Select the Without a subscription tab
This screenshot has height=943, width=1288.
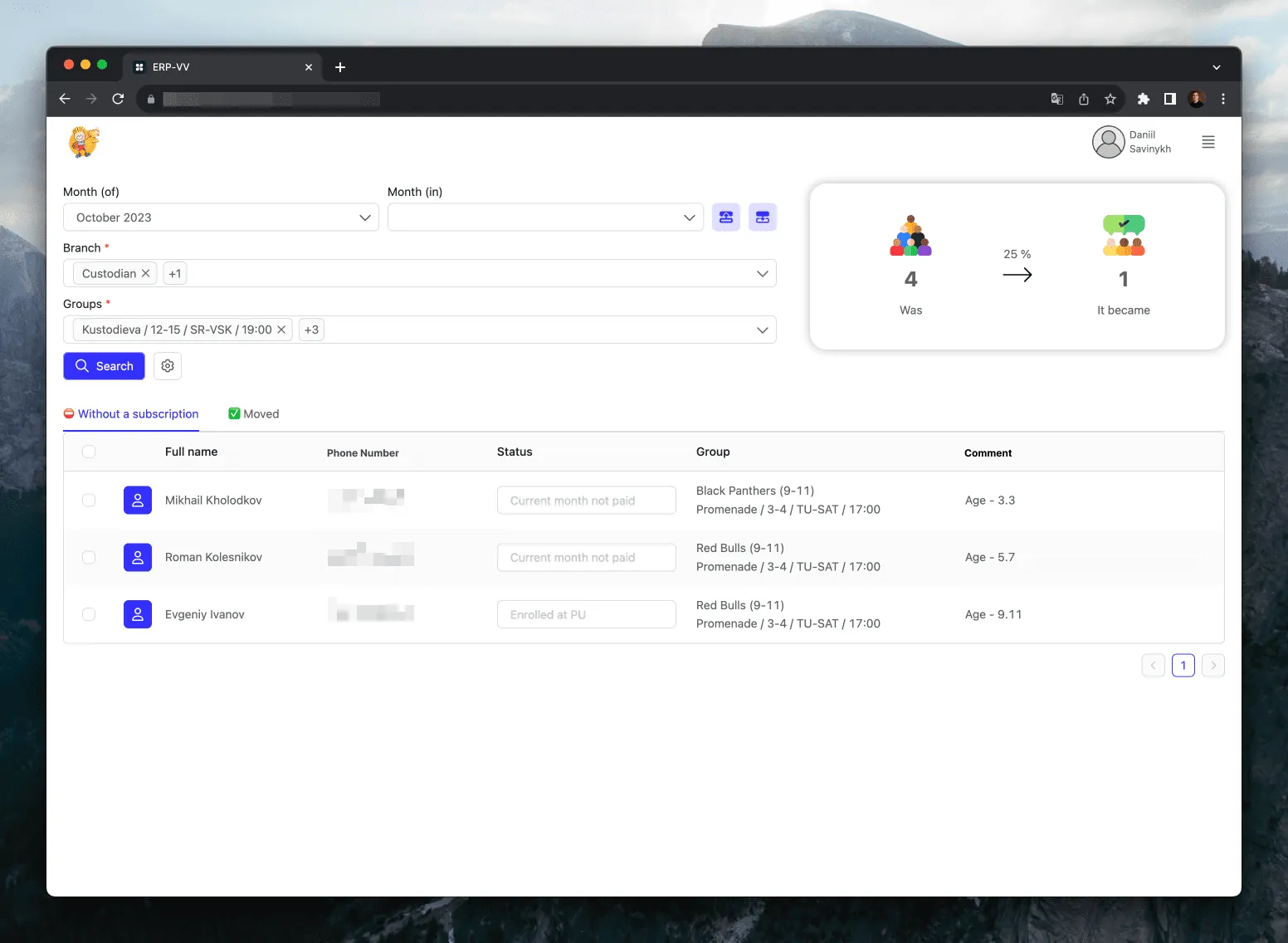(131, 413)
